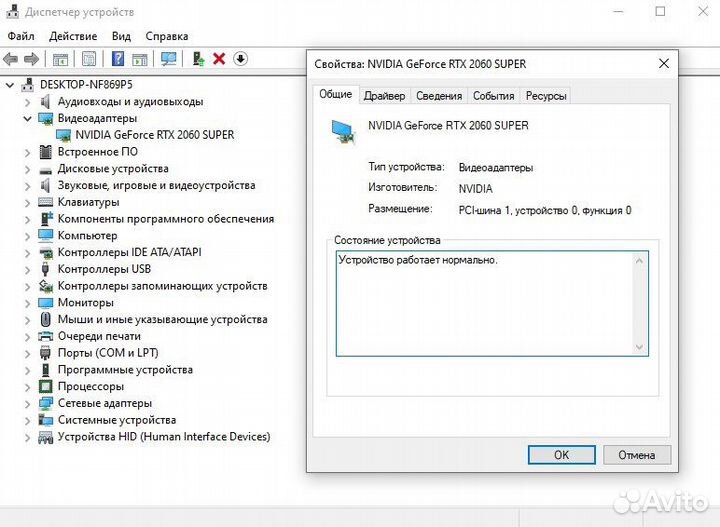This screenshot has width=720, height=527.
Task: Expand Дисковые устройства
Action: pos(28,169)
